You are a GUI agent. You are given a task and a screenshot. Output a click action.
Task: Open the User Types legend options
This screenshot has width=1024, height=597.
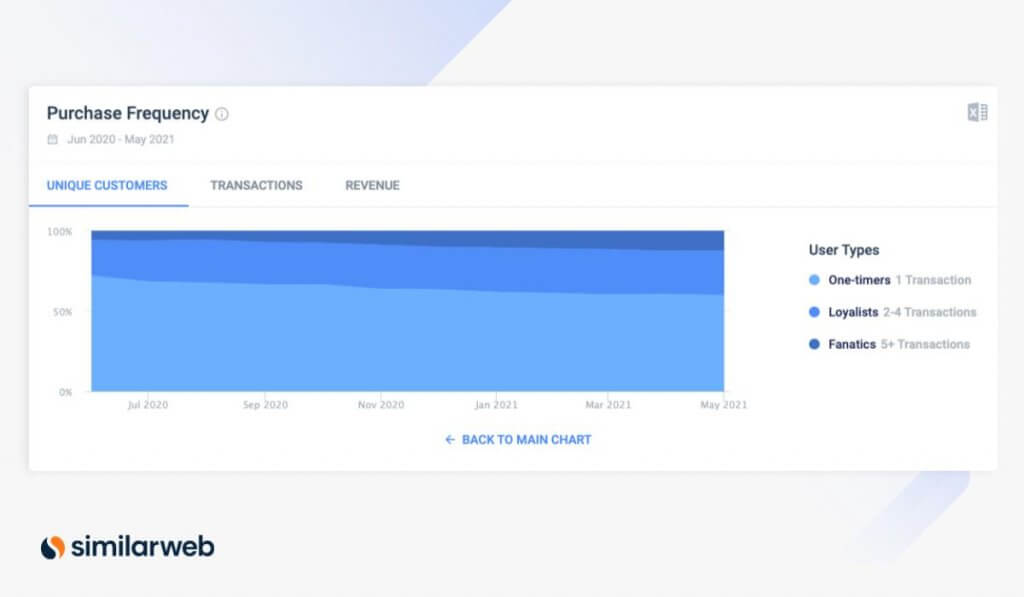point(843,250)
